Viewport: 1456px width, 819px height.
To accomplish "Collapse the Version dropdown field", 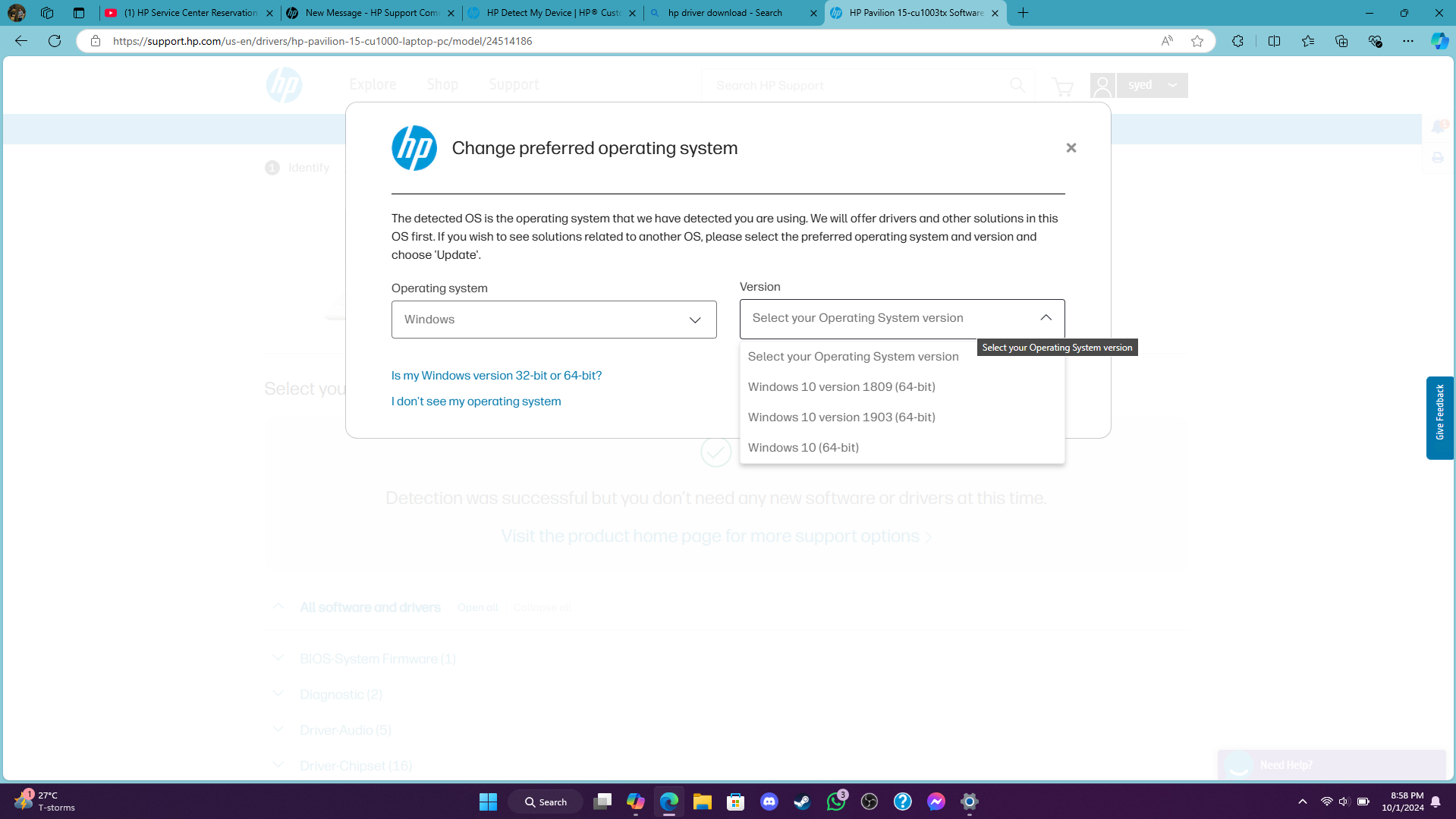I will [x=902, y=319].
